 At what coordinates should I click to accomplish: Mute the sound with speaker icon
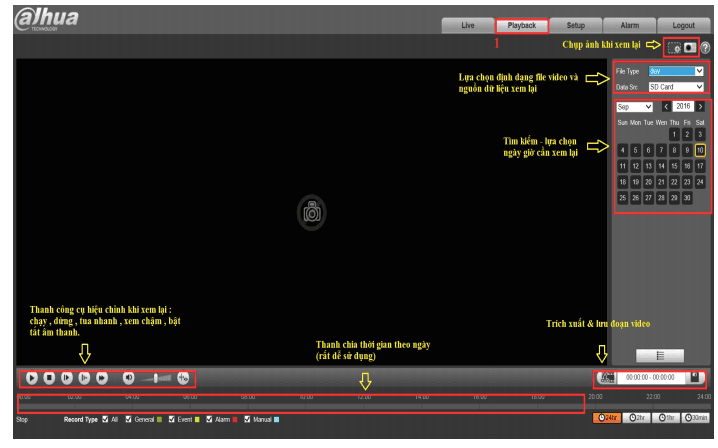pos(129,378)
